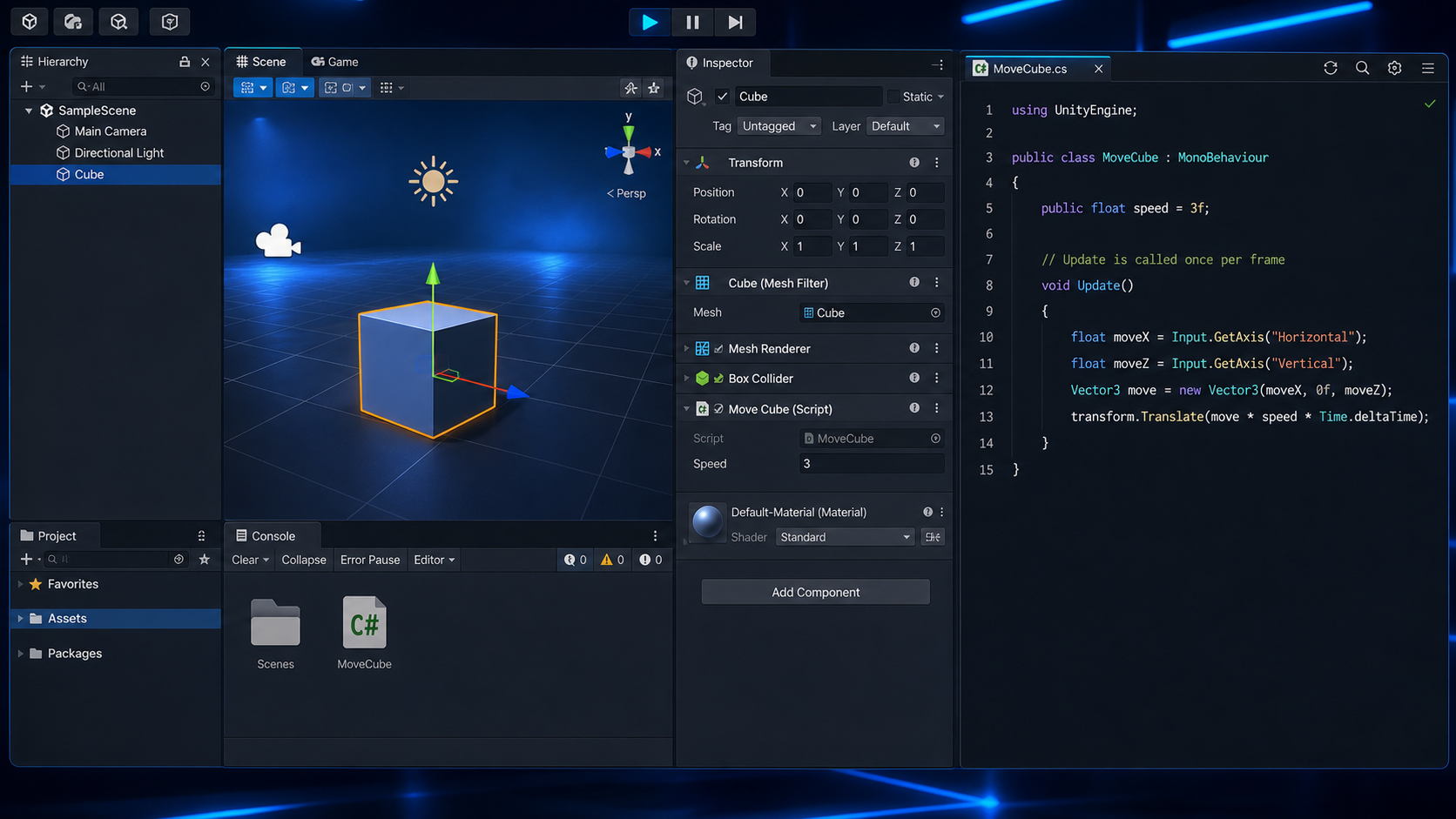Image resolution: width=1456 pixels, height=819 pixels.
Task: Open the Layer Default dropdown
Action: click(906, 126)
